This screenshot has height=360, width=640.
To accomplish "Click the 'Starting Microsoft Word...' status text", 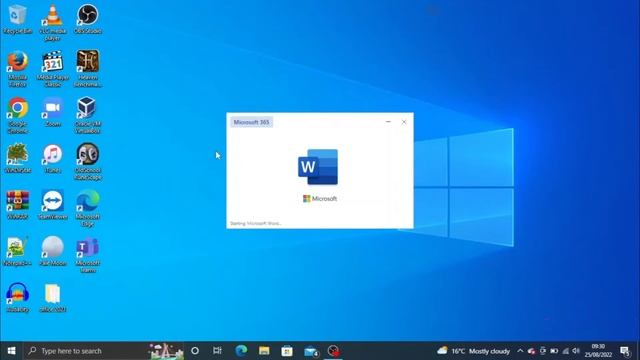I will (256, 223).
